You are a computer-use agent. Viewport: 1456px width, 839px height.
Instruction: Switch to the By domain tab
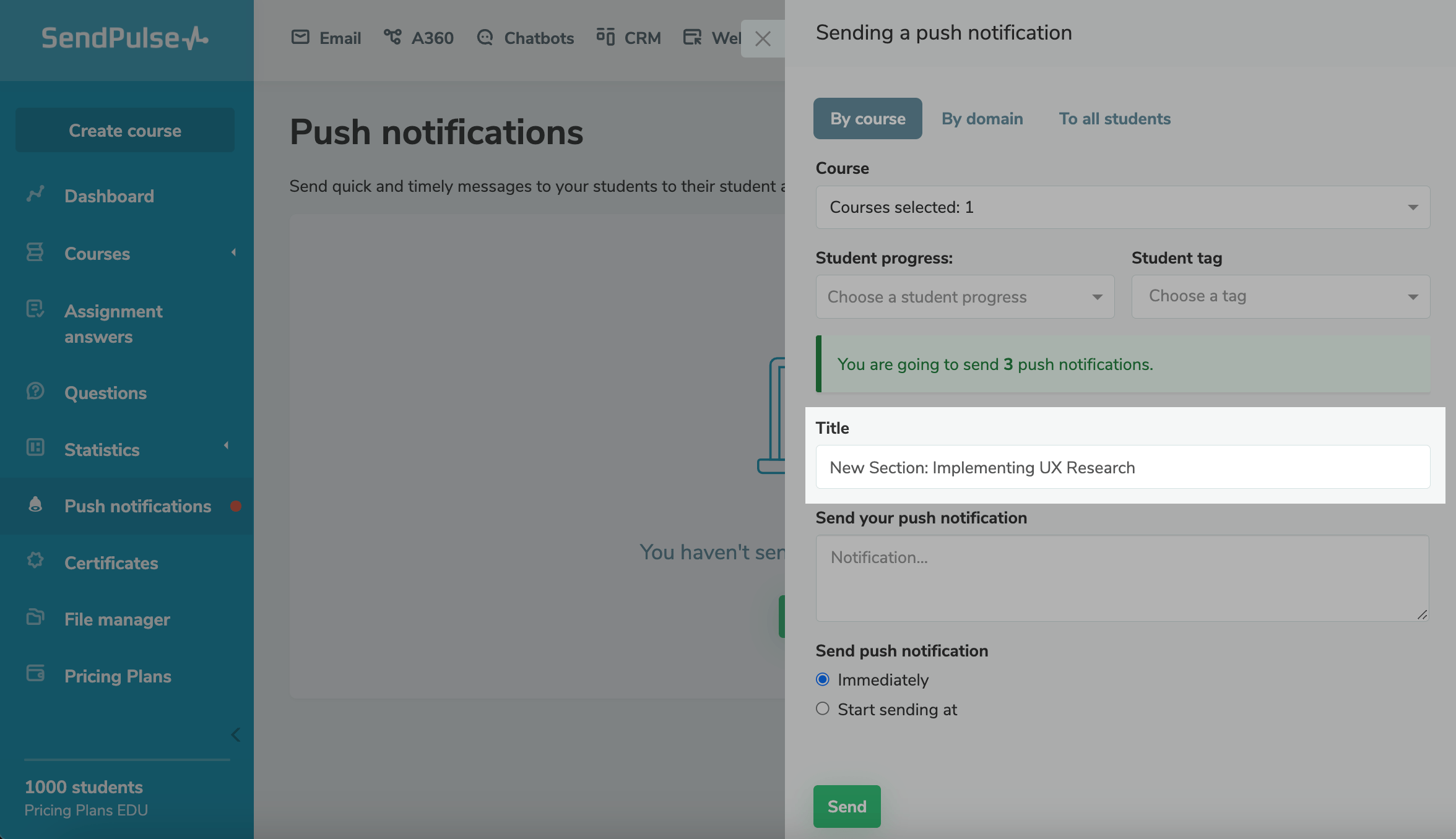click(982, 119)
